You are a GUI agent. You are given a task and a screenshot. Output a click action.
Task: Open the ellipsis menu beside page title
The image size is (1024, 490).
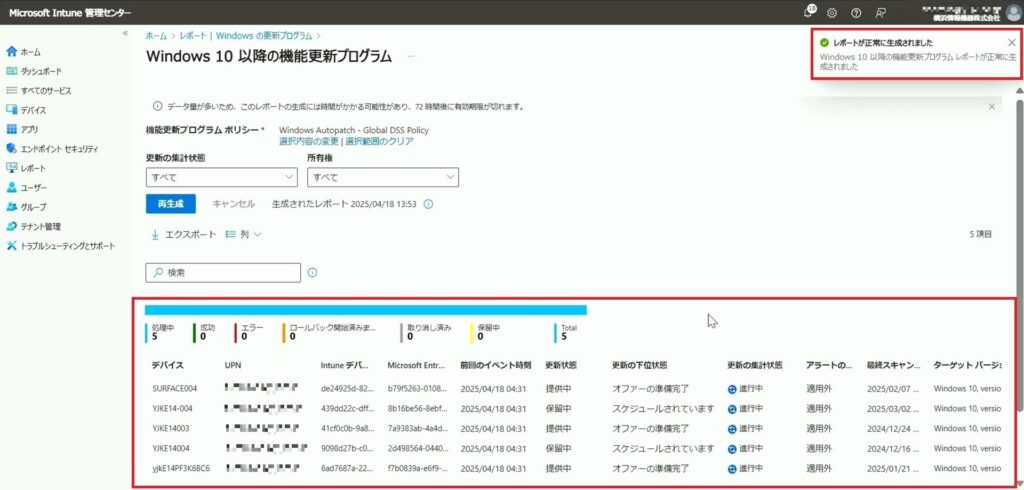(x=411, y=57)
